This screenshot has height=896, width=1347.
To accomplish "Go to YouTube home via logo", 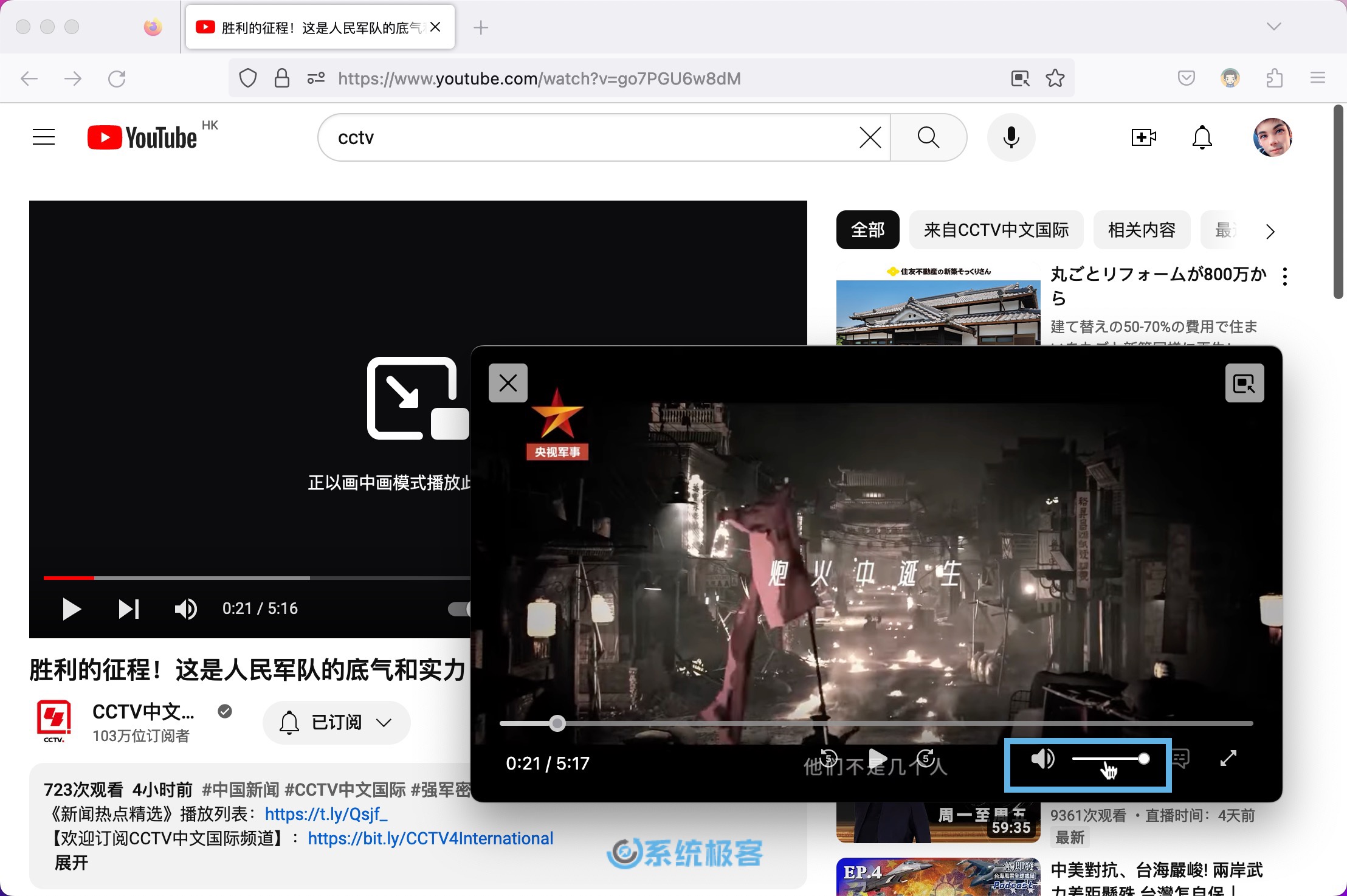I will pos(142,137).
